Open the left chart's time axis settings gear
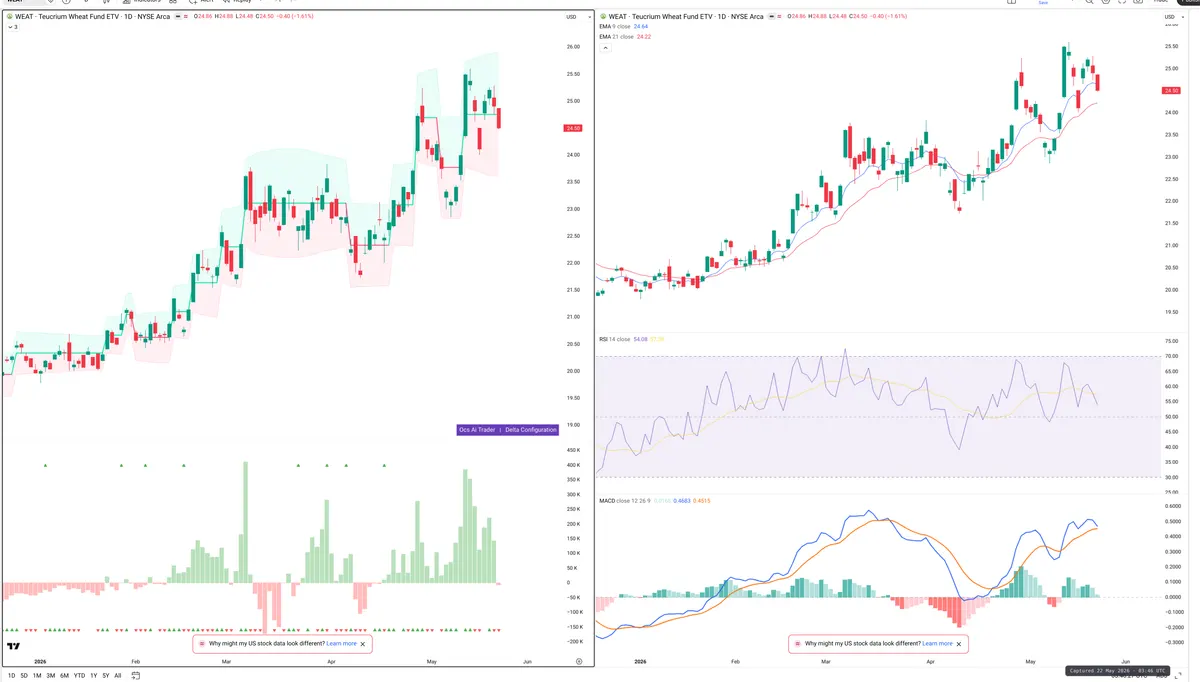The height and width of the screenshot is (682, 1200). pos(579,662)
